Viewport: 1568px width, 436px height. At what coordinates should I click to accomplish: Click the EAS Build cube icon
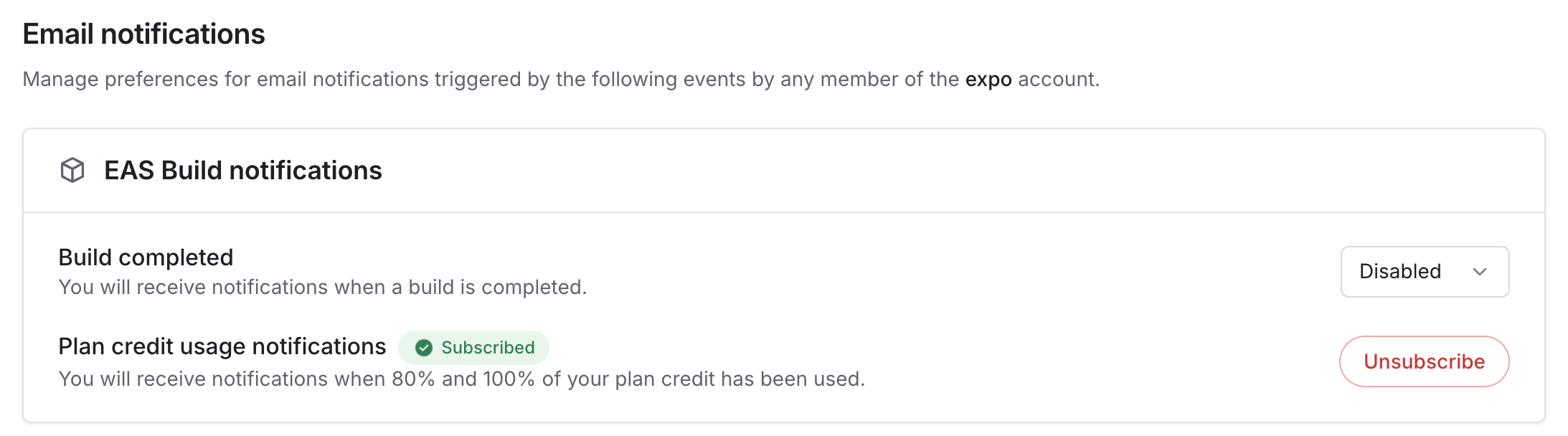72,171
